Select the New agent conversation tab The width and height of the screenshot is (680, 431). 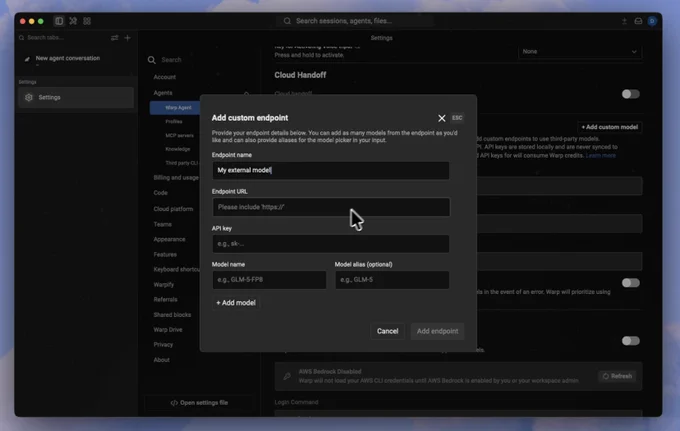click(x=76, y=59)
